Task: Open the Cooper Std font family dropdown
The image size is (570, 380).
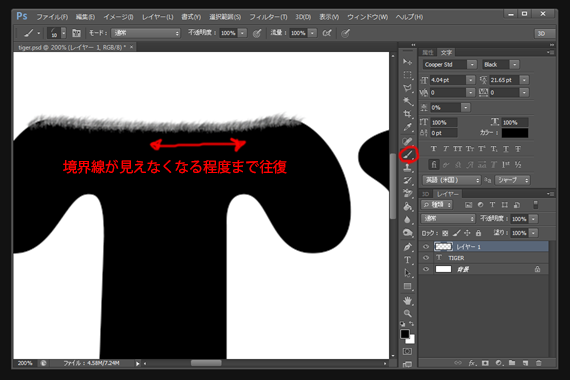Action: (x=471, y=65)
